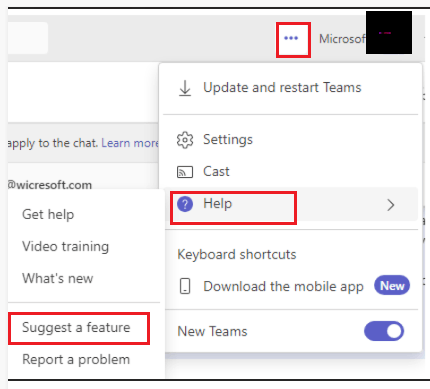Follow the Learn more link
Image resolution: width=430 pixels, height=389 pixels.
(130, 143)
